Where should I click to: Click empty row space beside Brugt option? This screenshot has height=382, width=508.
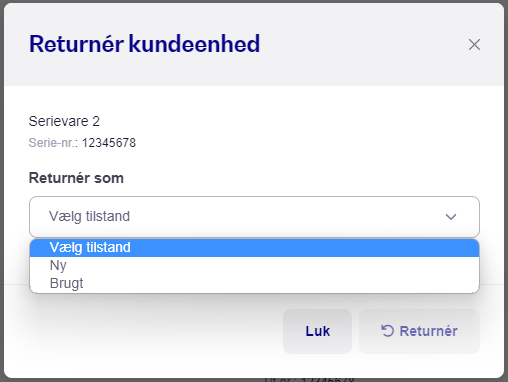(267, 284)
